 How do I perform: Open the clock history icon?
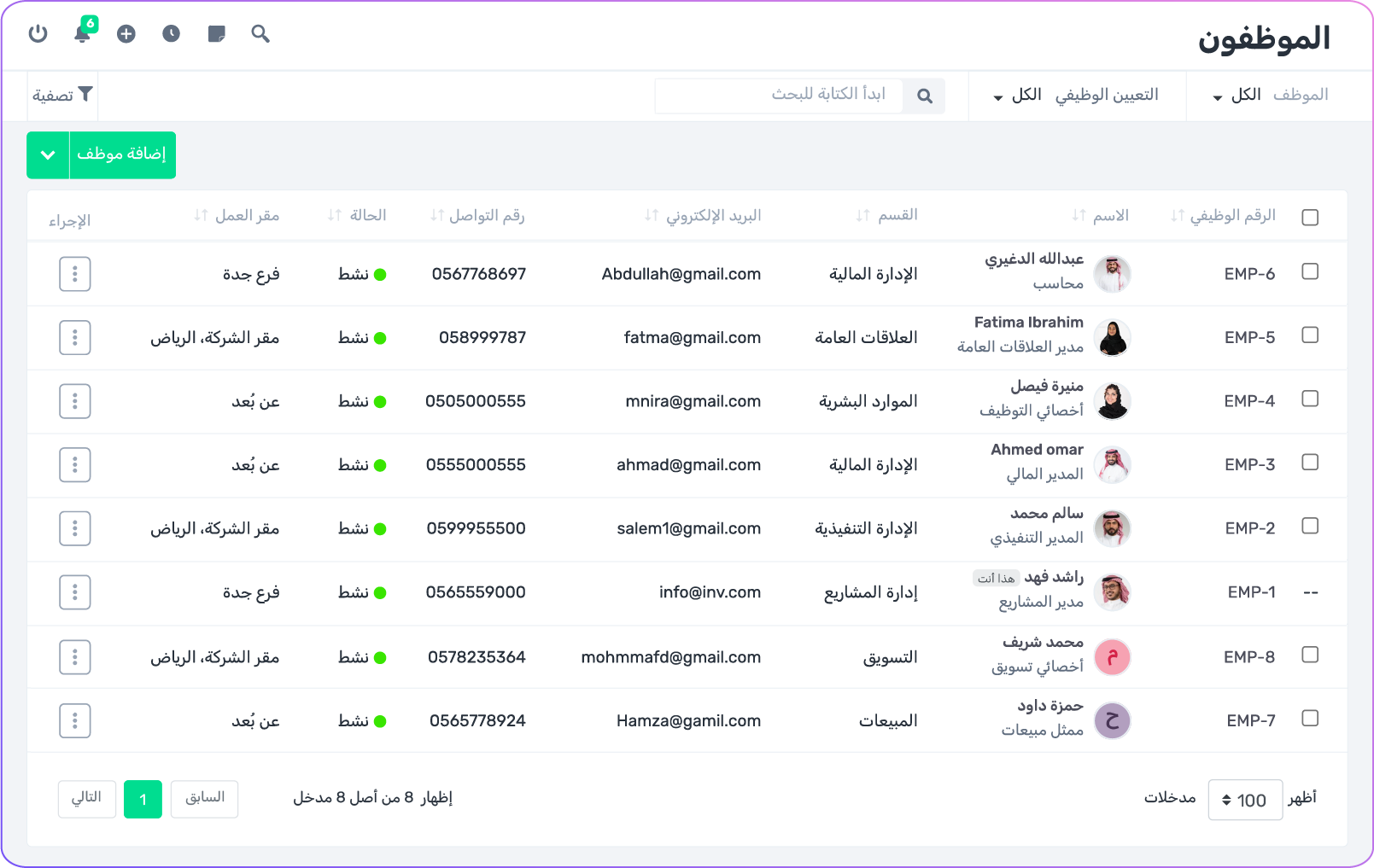click(x=172, y=33)
